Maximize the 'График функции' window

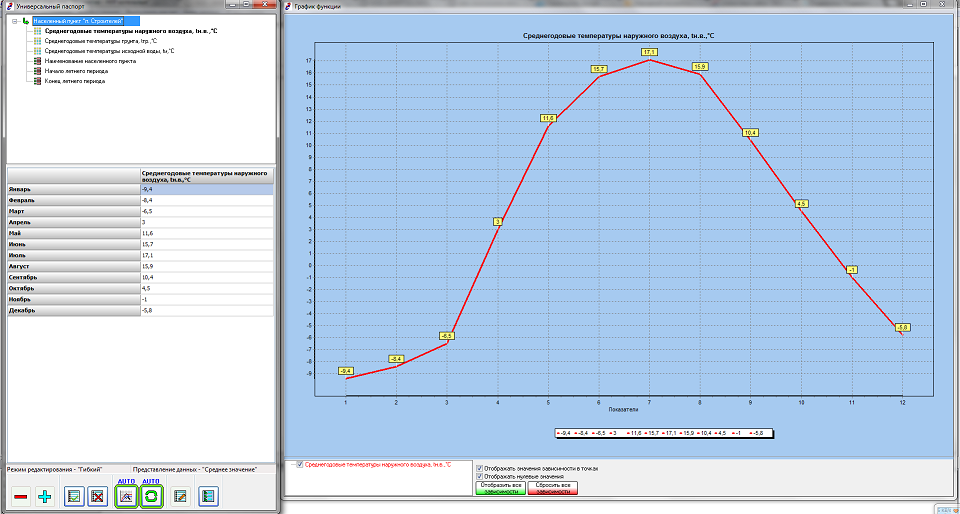point(923,4)
